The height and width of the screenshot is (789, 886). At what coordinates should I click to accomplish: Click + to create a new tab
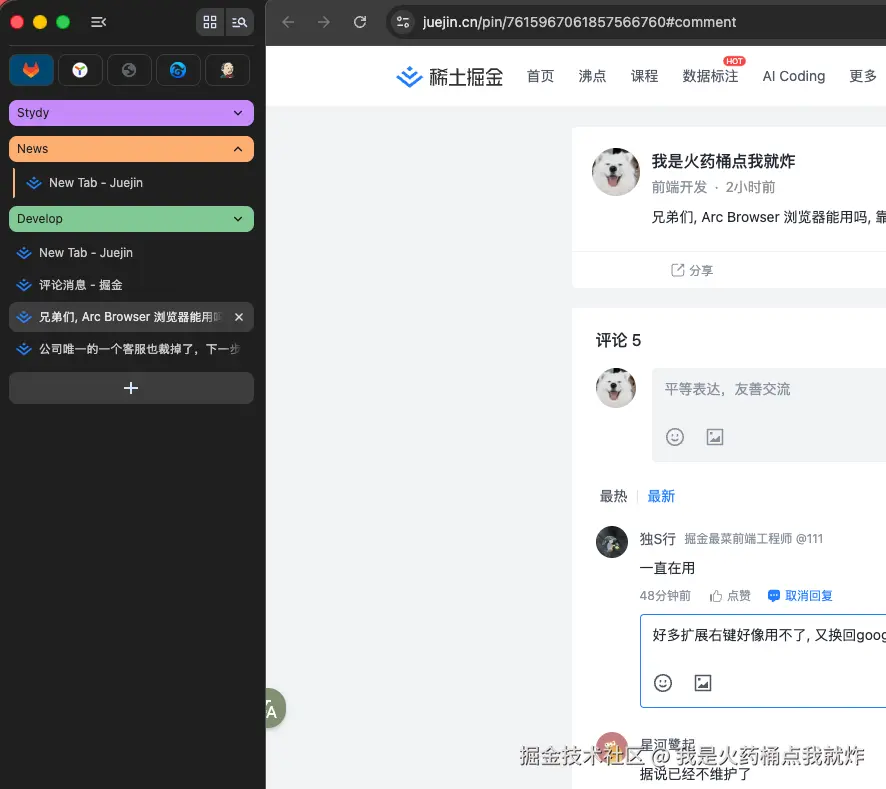pyautogui.click(x=131, y=388)
